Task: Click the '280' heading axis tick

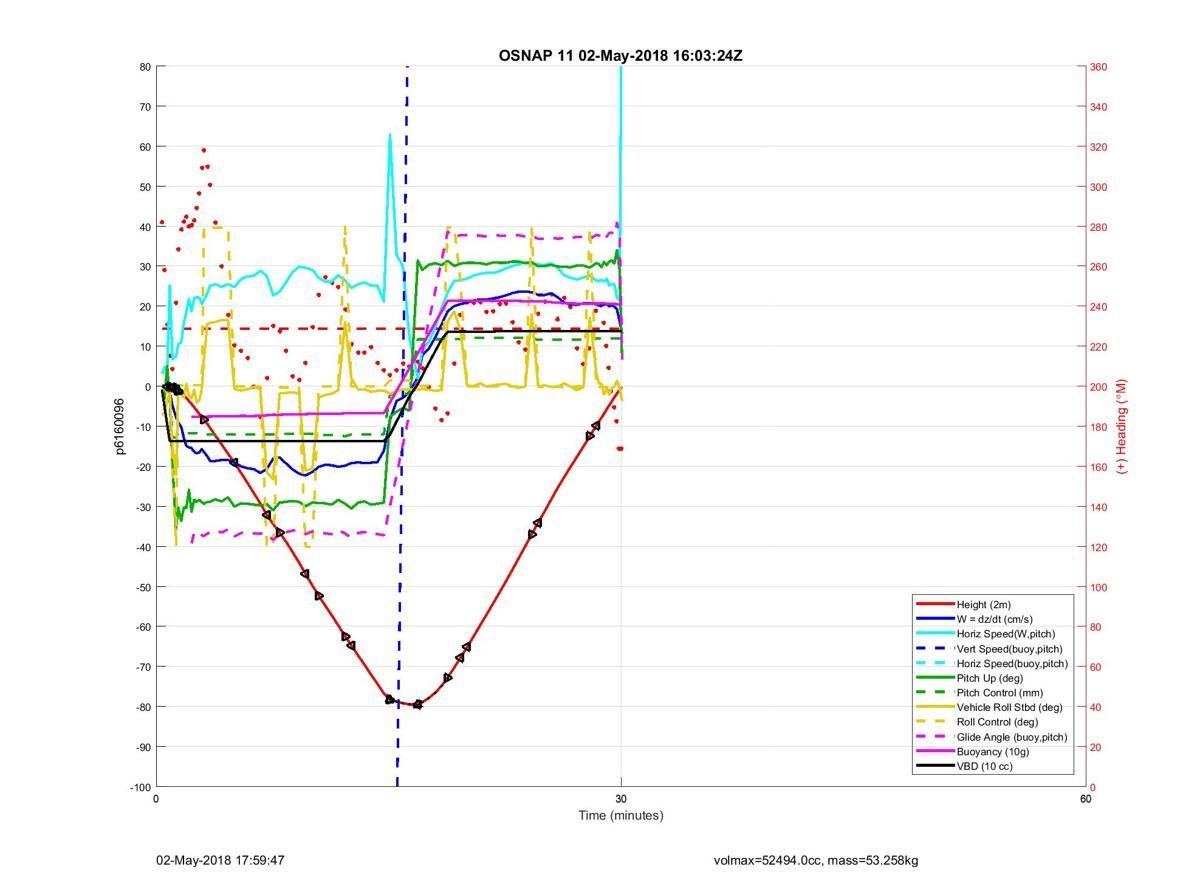Action: (x=1098, y=227)
